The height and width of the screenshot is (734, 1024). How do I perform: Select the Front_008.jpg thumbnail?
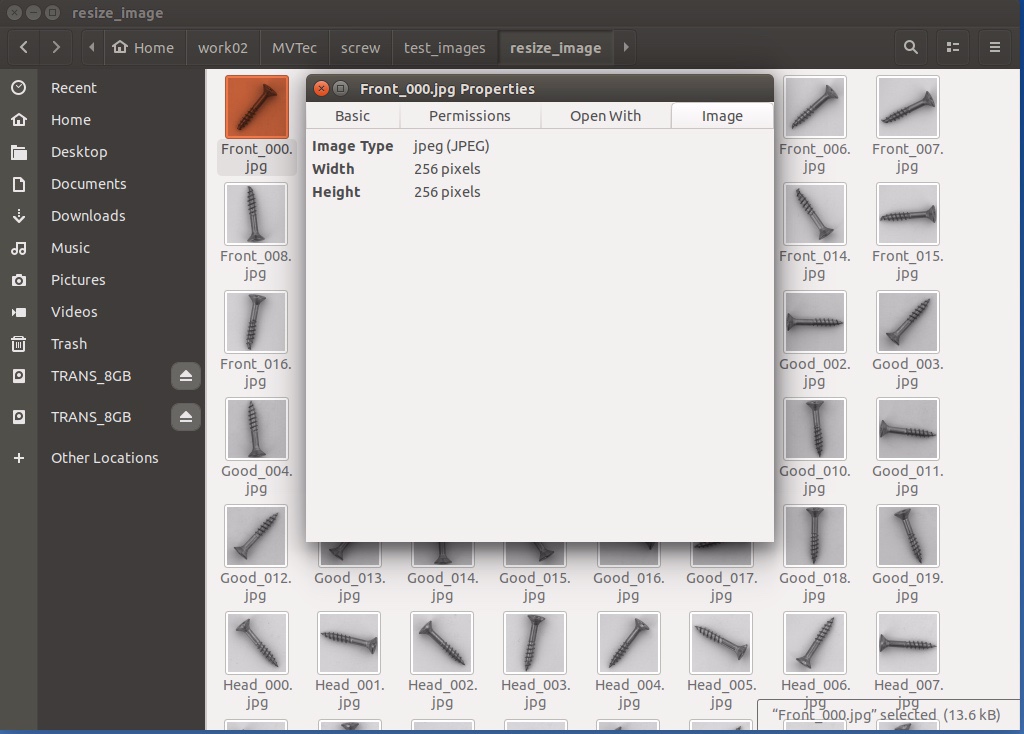click(x=256, y=214)
